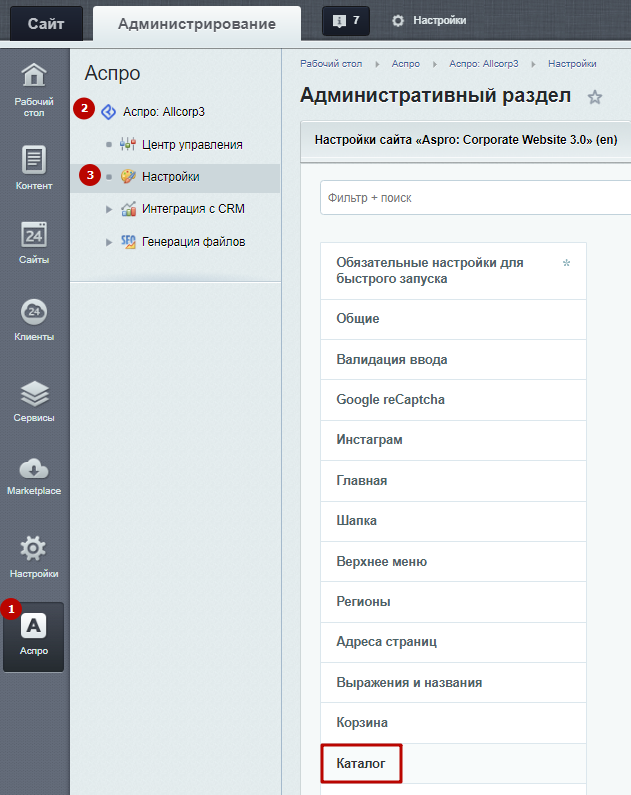Select Интеграция с CRM tree item
This screenshot has height=795, width=631.
click(193, 209)
